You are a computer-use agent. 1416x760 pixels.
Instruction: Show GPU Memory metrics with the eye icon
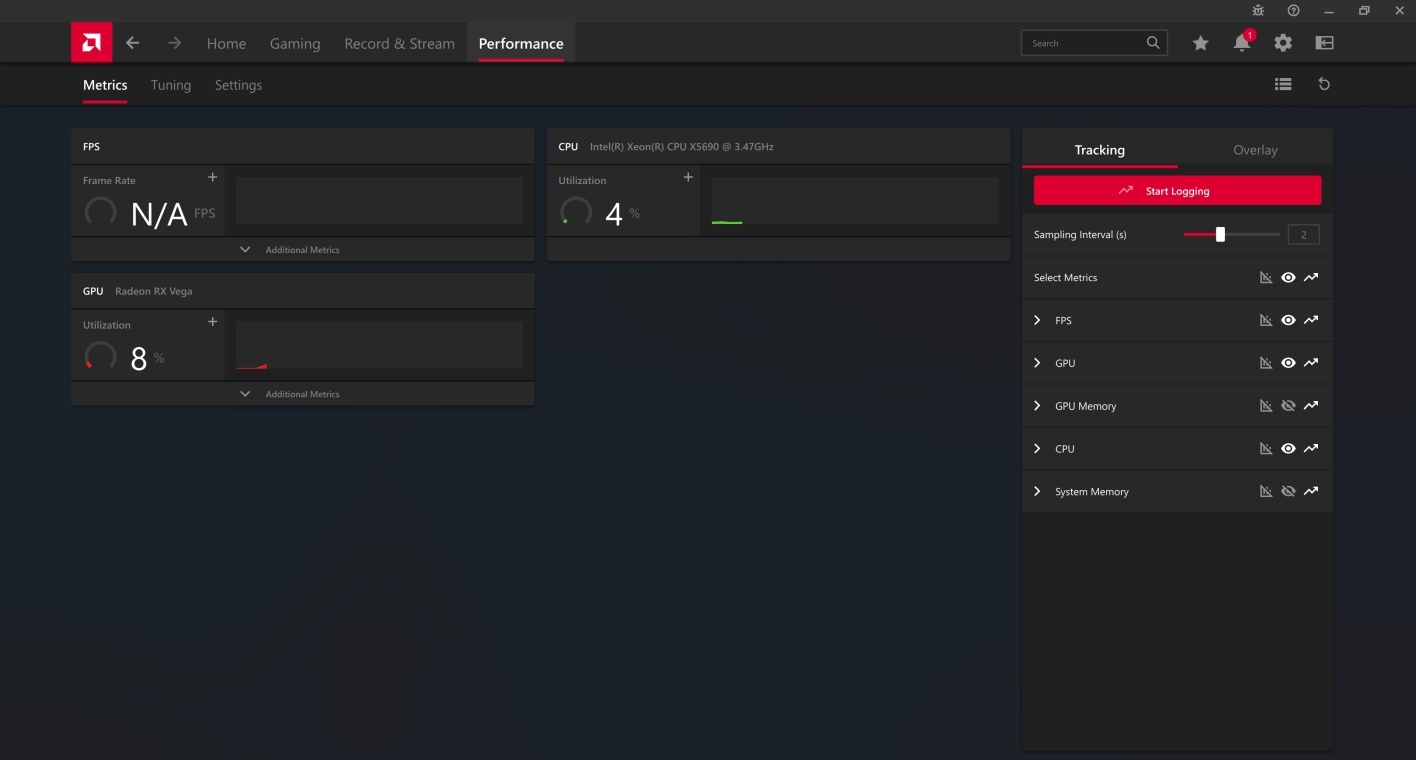point(1288,406)
